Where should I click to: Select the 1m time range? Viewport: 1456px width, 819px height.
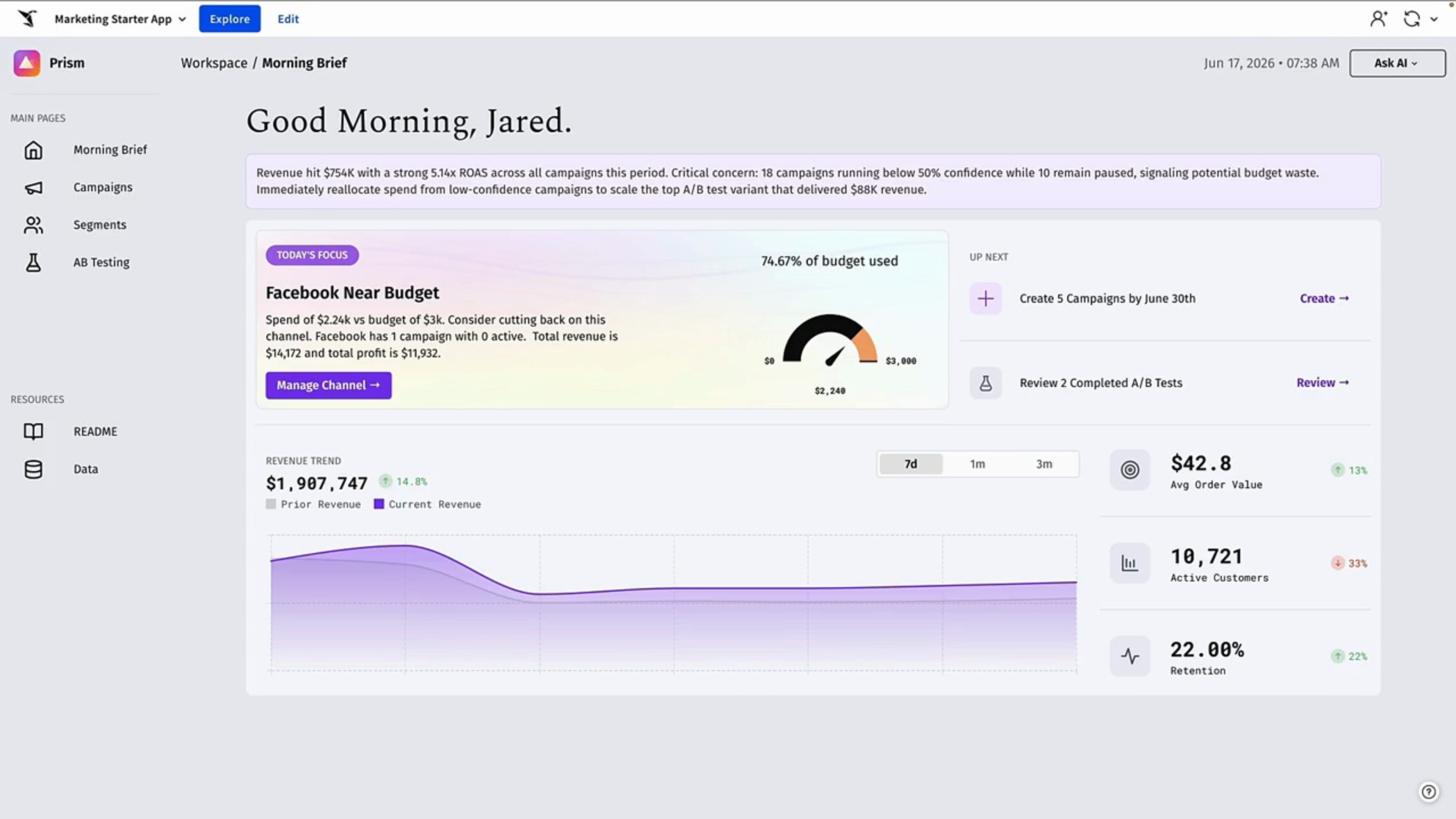(977, 464)
